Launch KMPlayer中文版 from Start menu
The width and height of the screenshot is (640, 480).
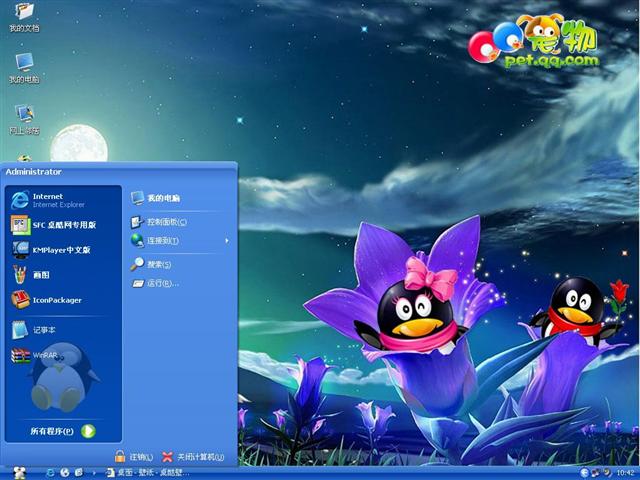(x=63, y=250)
